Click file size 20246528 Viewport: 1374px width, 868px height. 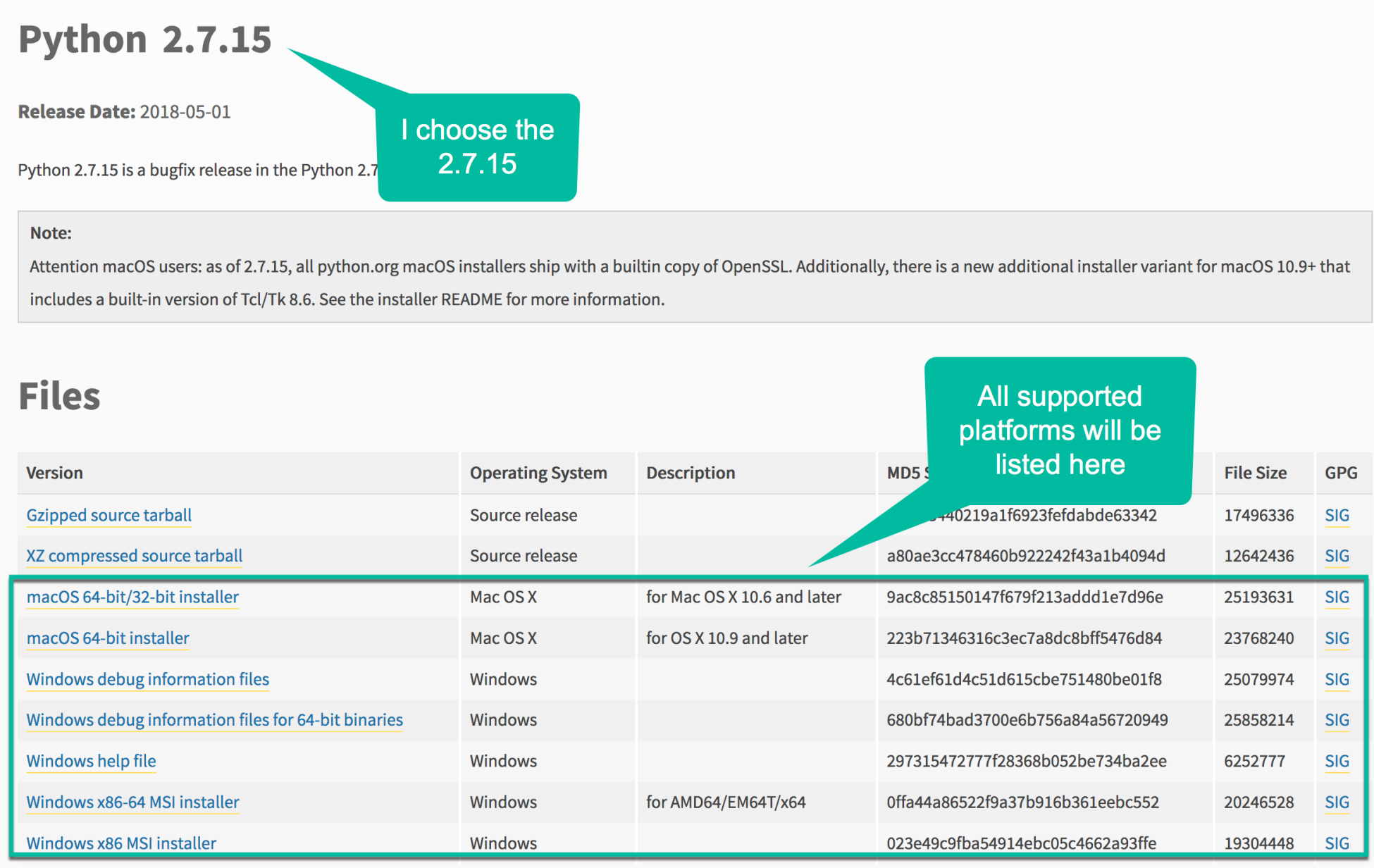coord(1258,802)
